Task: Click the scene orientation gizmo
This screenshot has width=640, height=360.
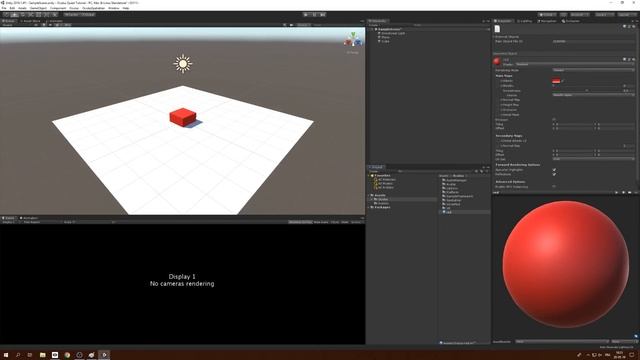Action: point(353,40)
